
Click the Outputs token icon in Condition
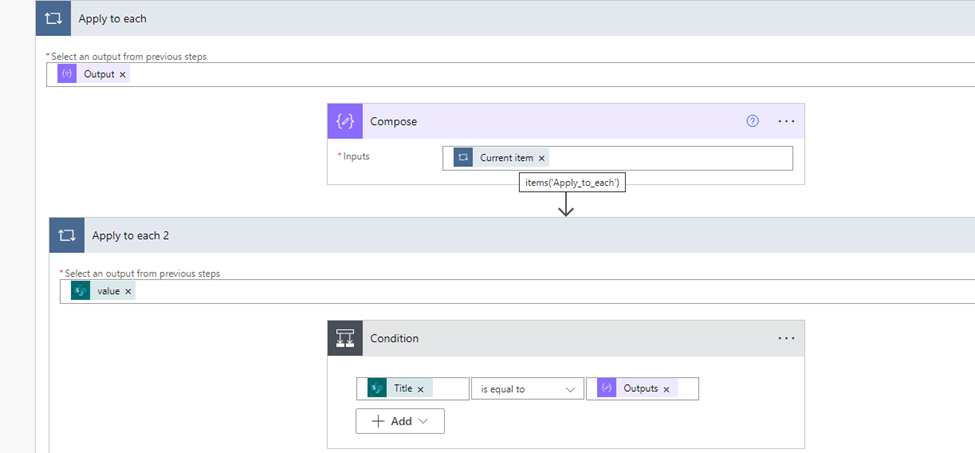coord(607,388)
